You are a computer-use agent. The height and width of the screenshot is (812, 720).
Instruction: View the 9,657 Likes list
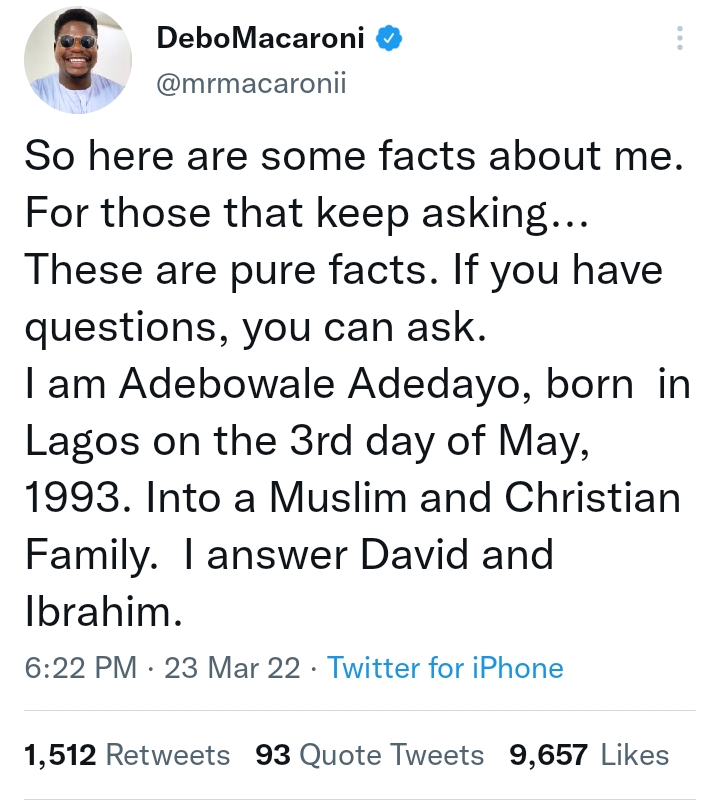pos(589,755)
